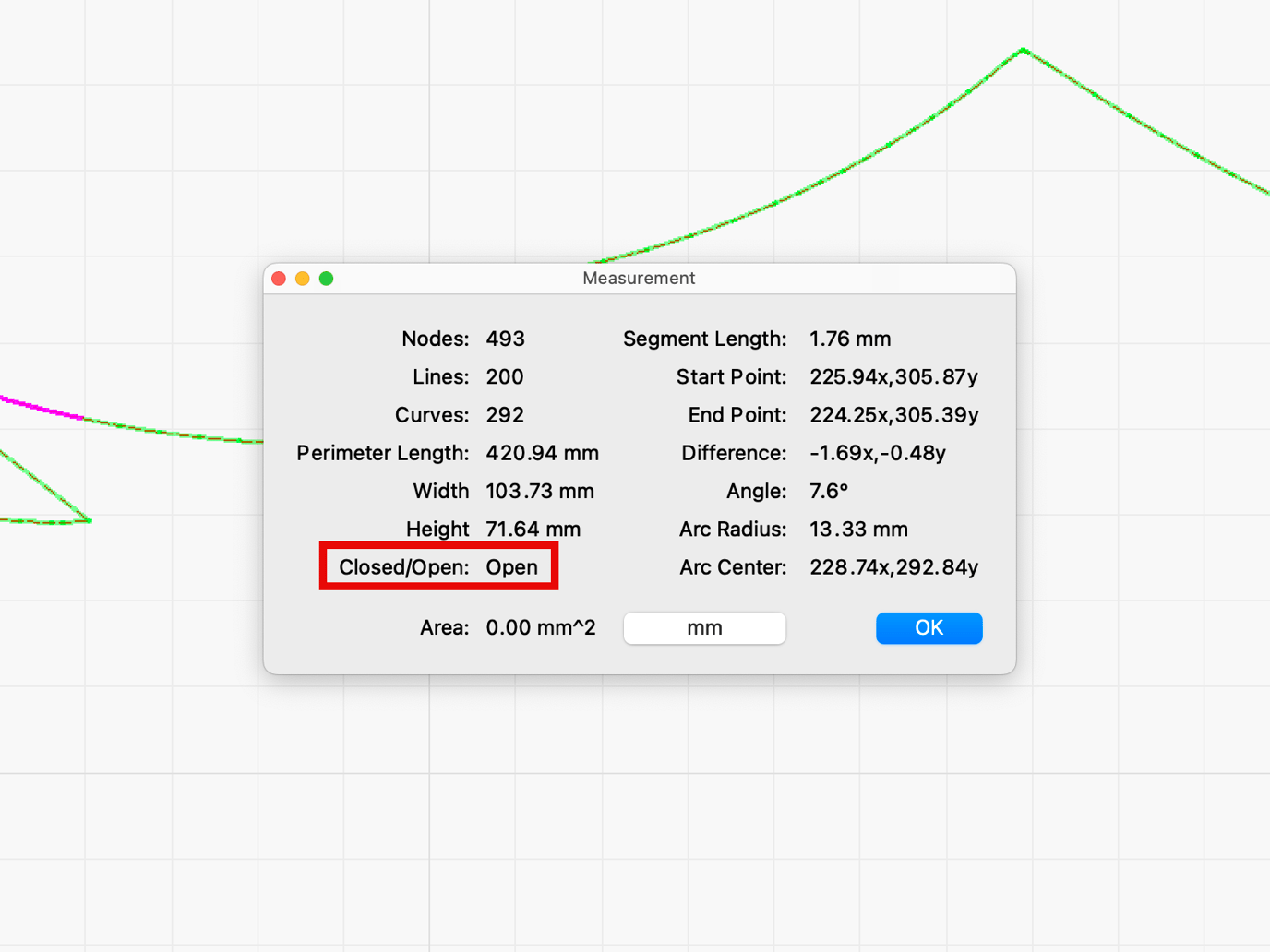Image resolution: width=1270 pixels, height=952 pixels.
Task: Click the Perimeter Length value 420.94 mm
Action: (542, 453)
